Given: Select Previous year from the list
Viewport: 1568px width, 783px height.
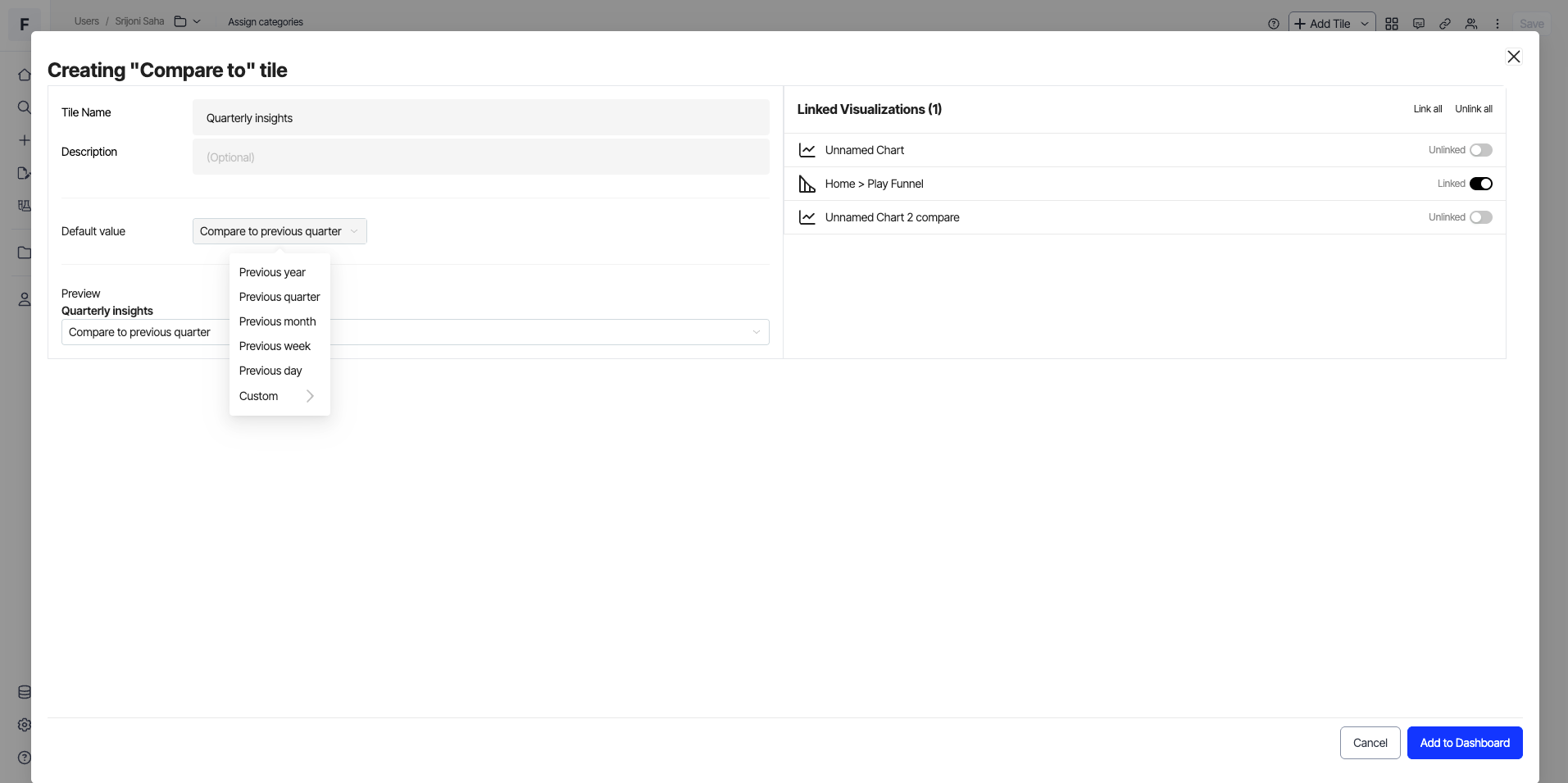Looking at the screenshot, I should point(272,272).
